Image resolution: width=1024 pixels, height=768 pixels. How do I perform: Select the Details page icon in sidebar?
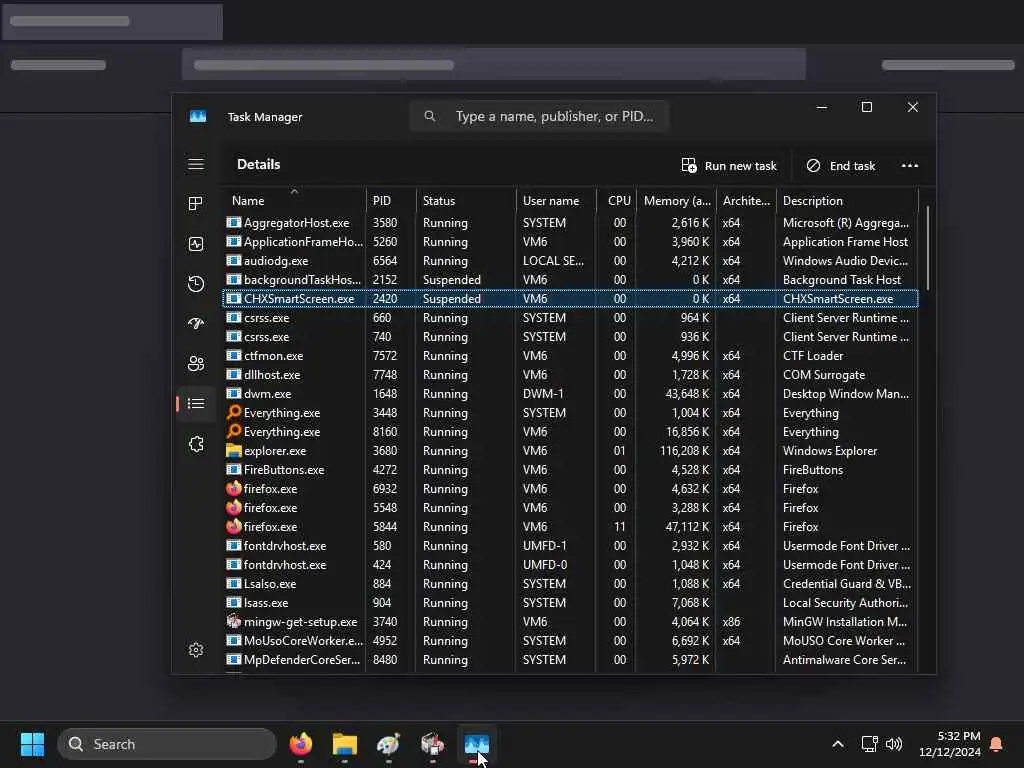tap(196, 404)
